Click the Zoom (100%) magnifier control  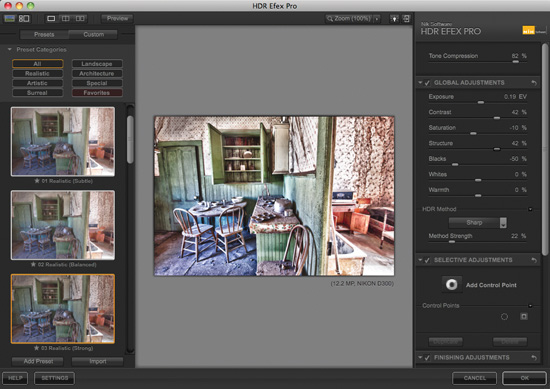click(x=349, y=19)
